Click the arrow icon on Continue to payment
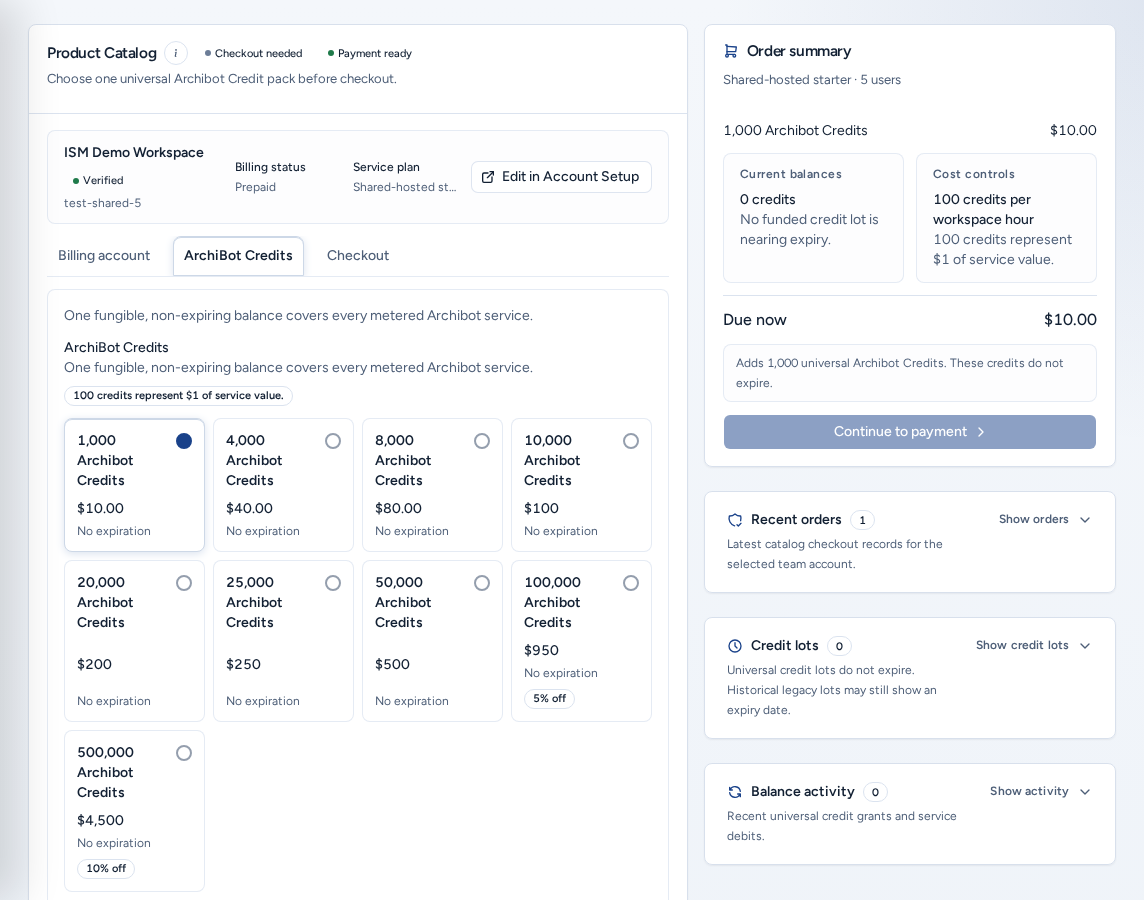 click(x=981, y=432)
